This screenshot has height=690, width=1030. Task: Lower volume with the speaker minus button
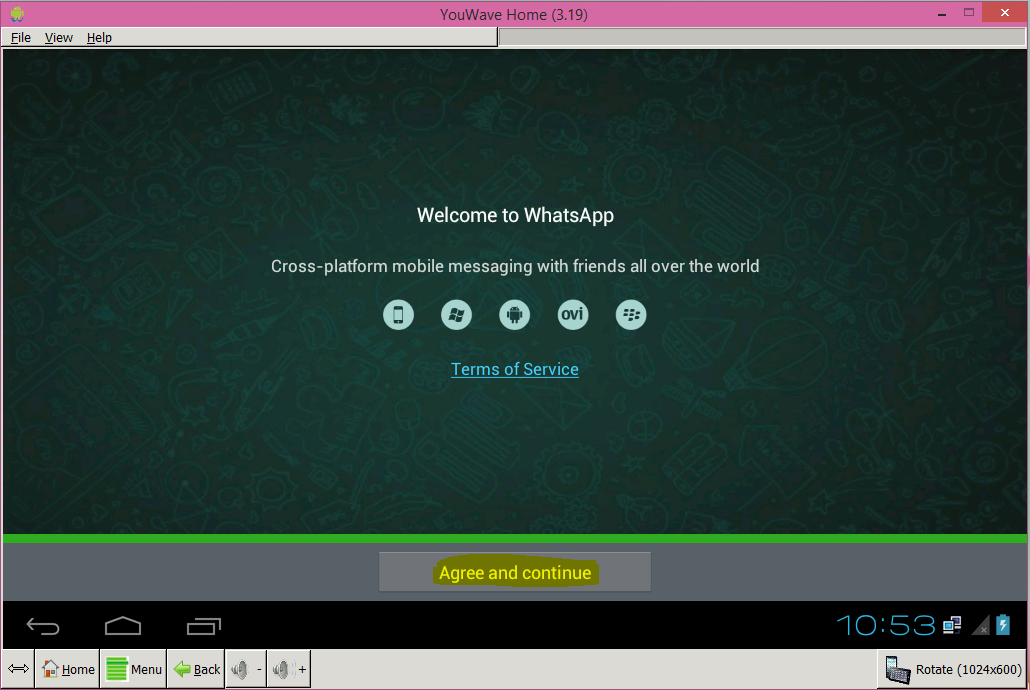[x=246, y=669]
